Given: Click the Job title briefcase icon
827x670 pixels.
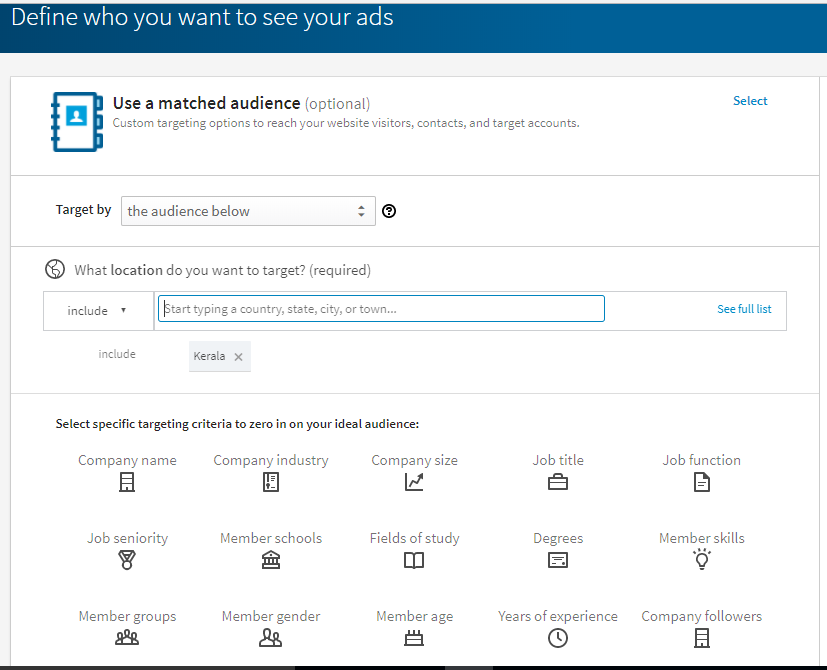Looking at the screenshot, I should (x=558, y=482).
